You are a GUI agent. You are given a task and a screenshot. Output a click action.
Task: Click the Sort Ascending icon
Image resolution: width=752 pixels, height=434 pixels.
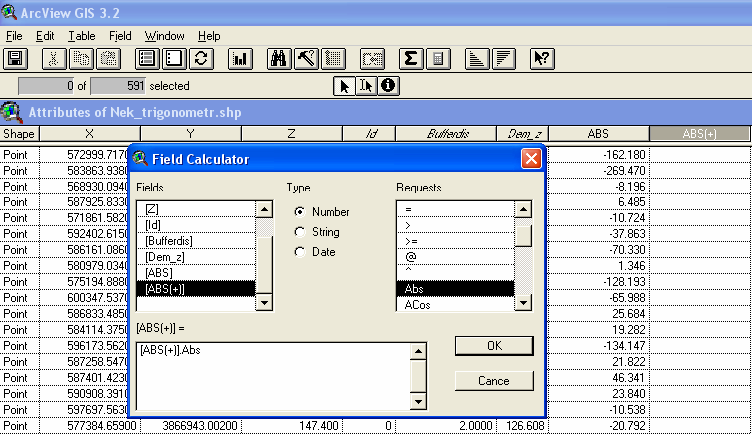click(476, 59)
